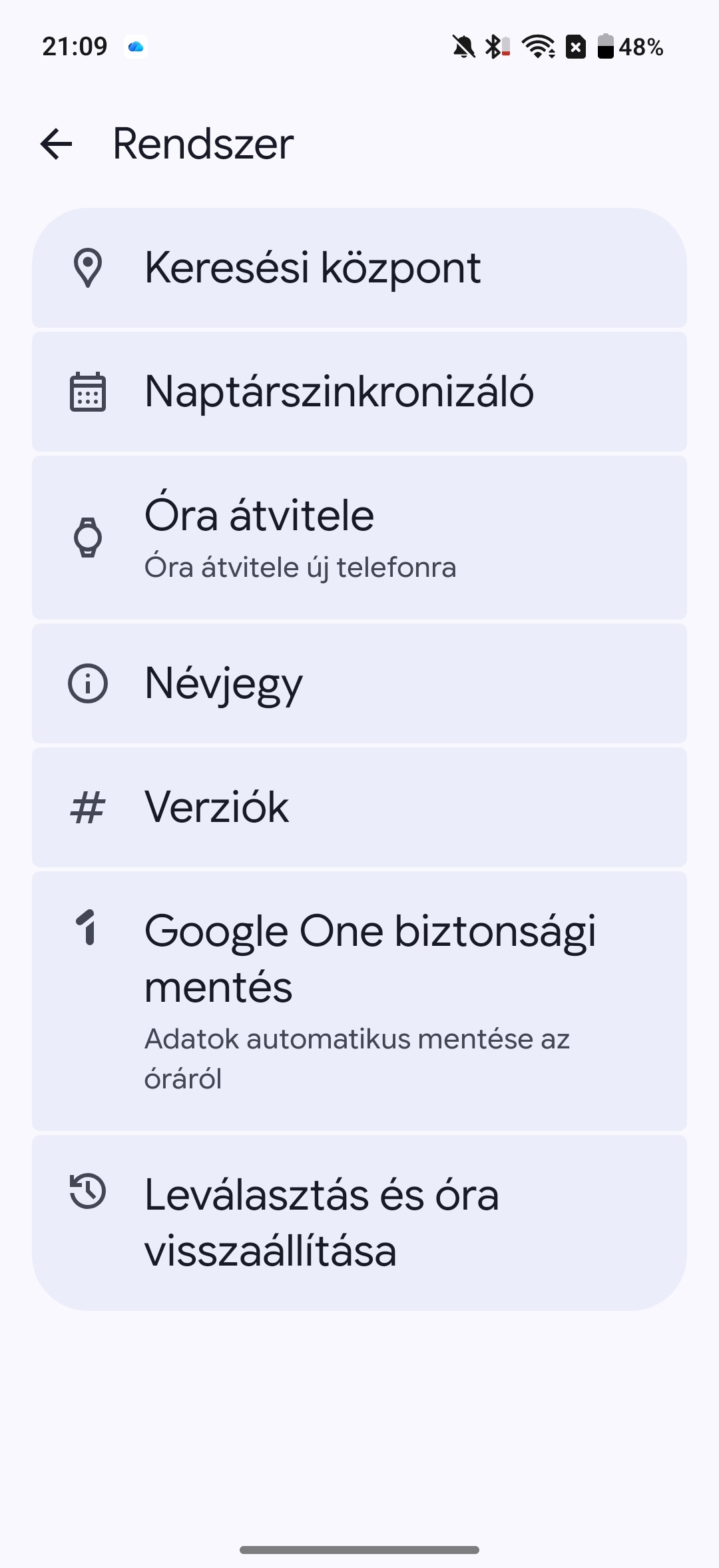Screen dimensions: 719x1568
Task: Tap the location pin icon
Action: tap(88, 268)
